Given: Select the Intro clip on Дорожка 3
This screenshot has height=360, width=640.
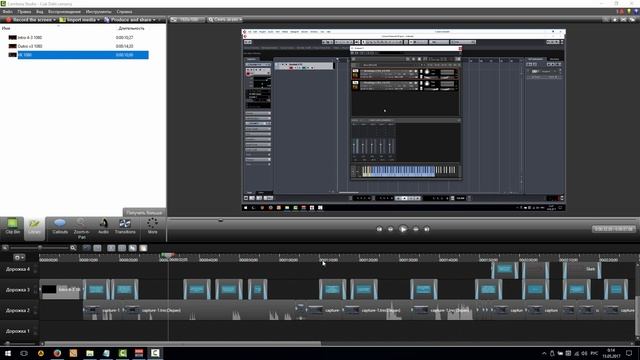Looking at the screenshot, I should point(60,289).
